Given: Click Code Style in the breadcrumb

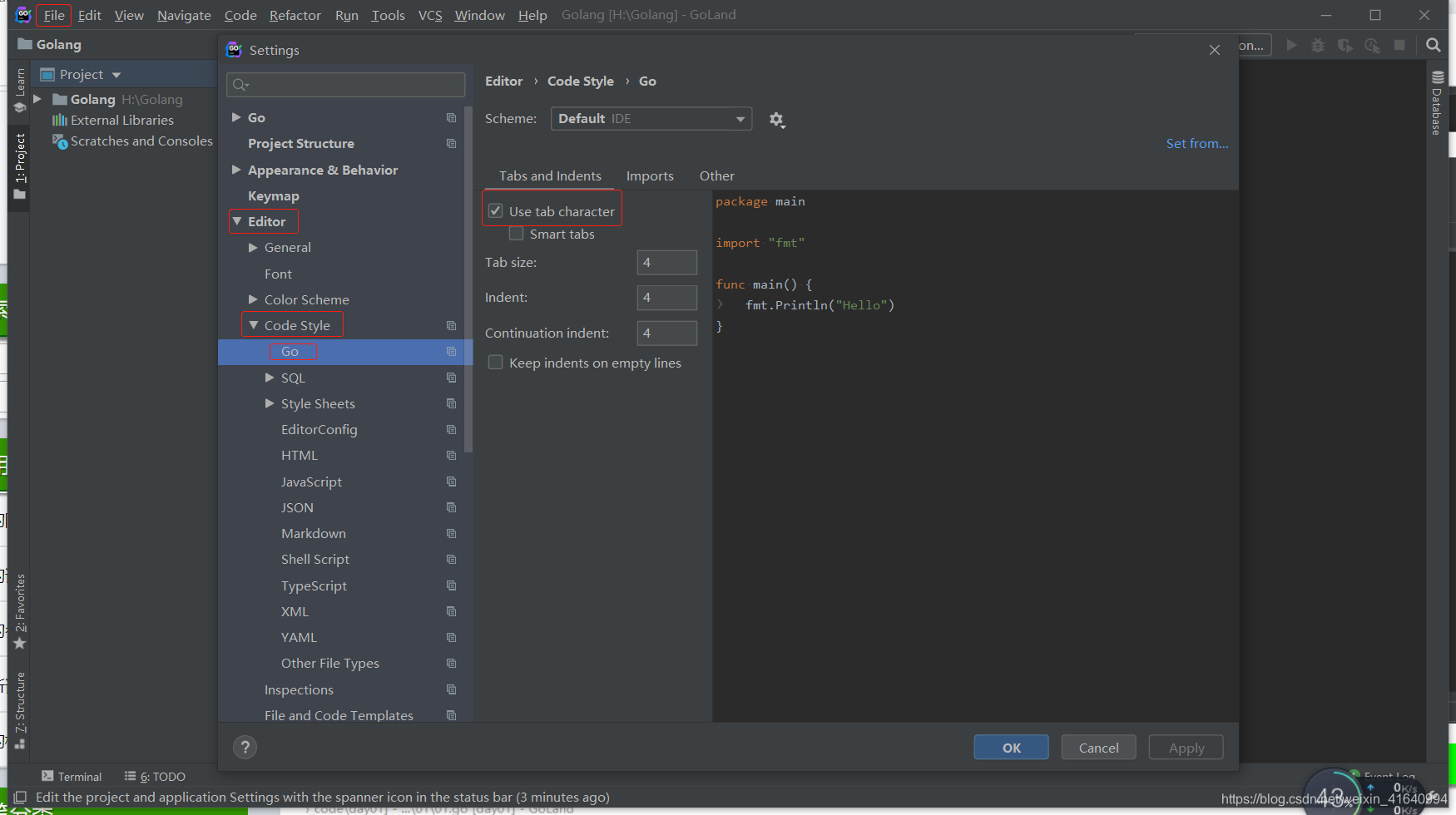Looking at the screenshot, I should pos(580,81).
